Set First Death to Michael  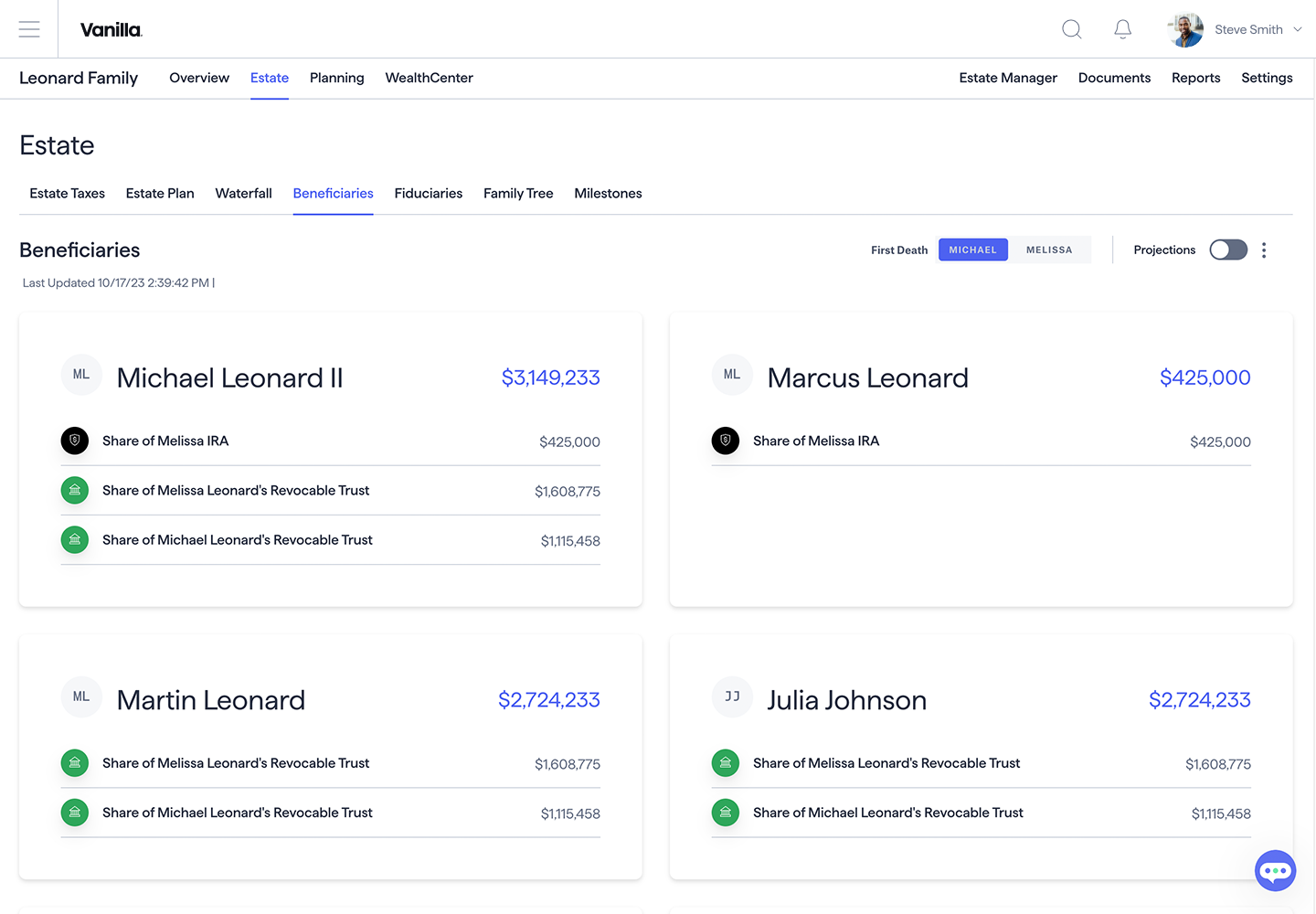[972, 250]
